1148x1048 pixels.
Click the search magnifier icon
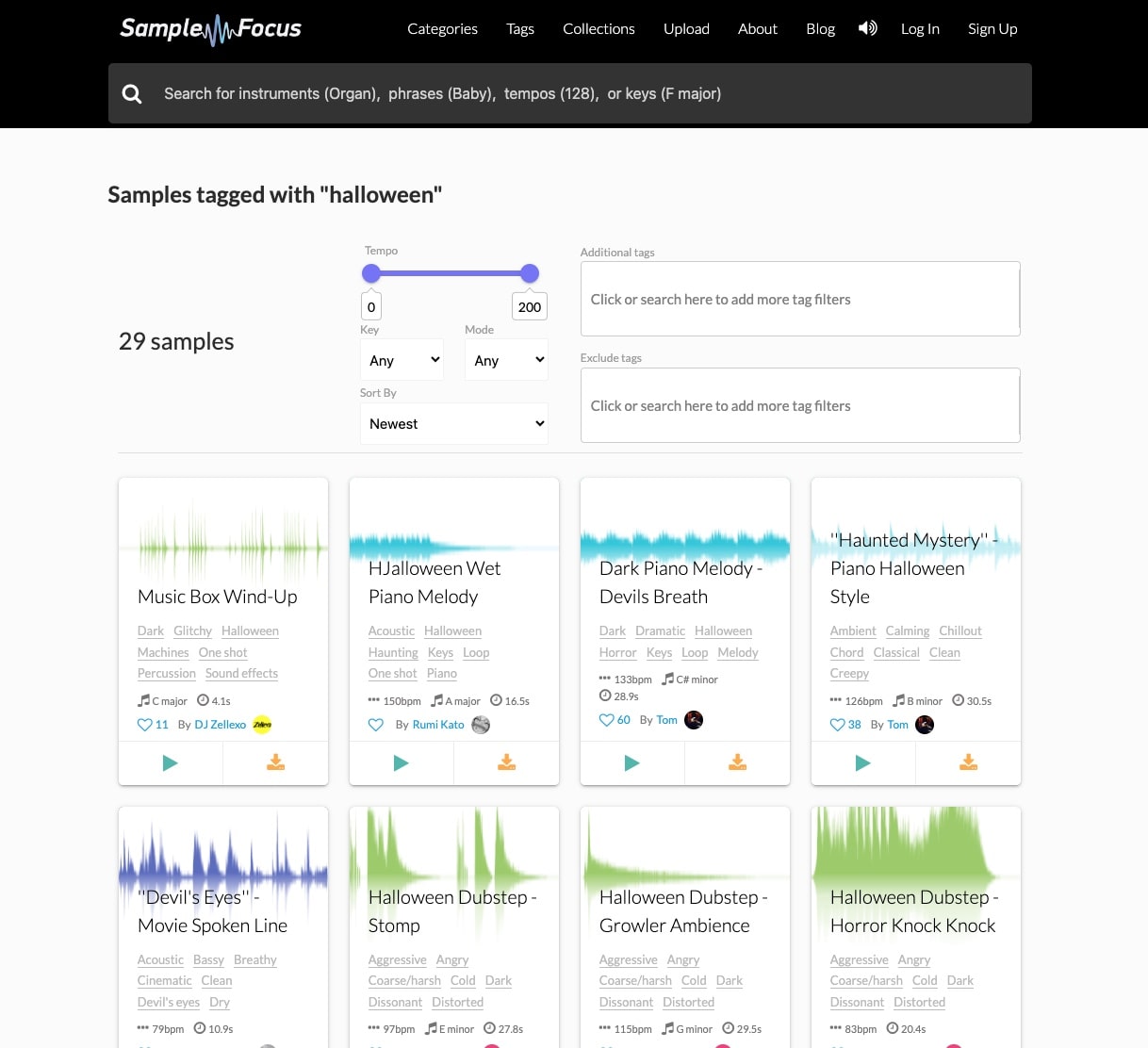[x=132, y=93]
